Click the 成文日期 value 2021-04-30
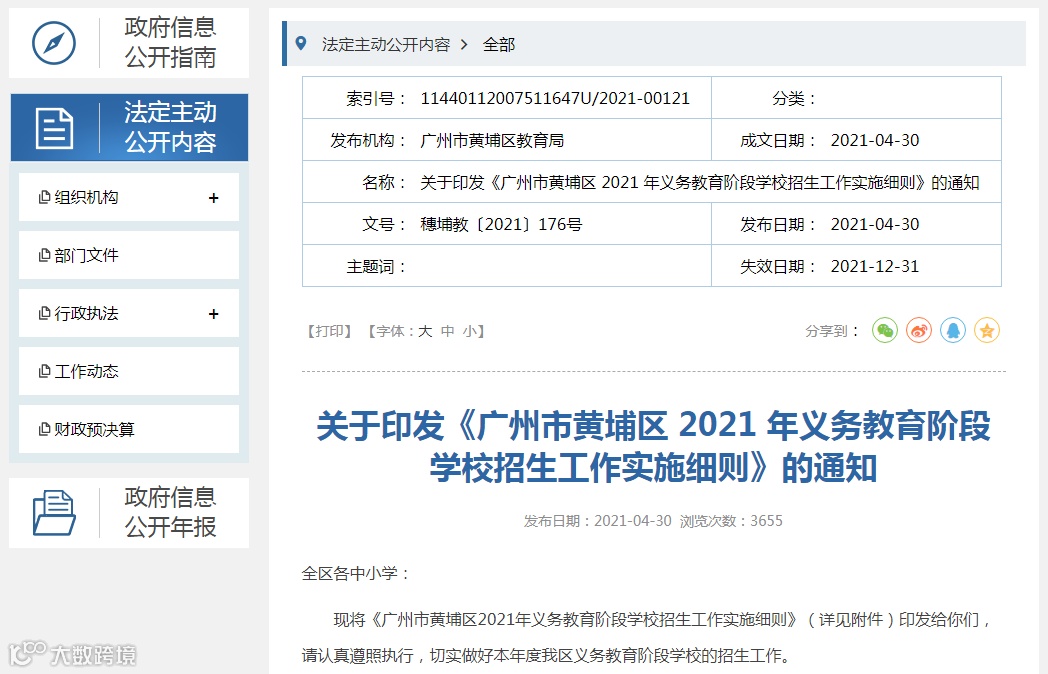Viewport: 1048px width, 674px height. (x=875, y=140)
